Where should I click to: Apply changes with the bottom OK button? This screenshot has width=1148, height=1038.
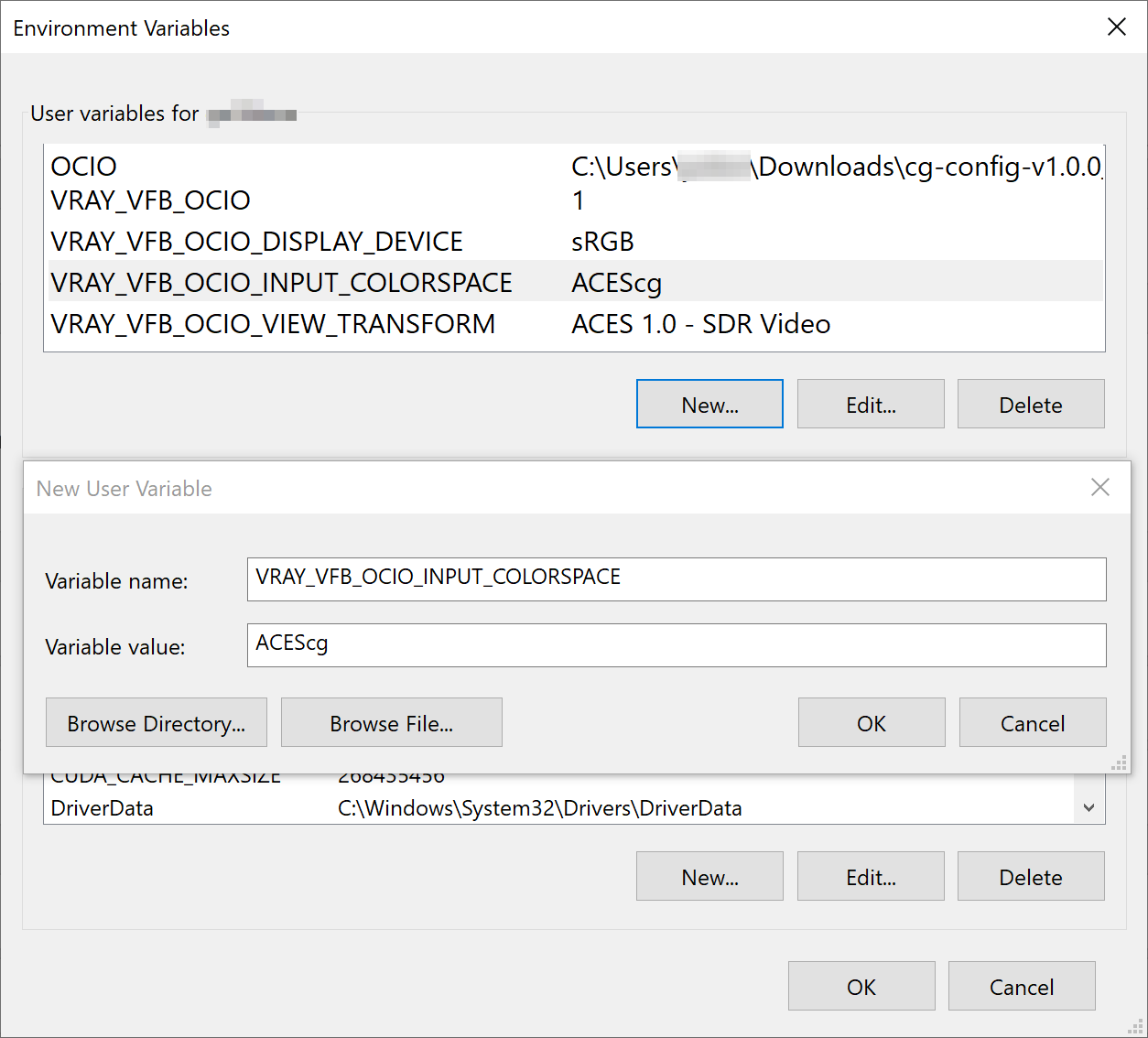click(861, 986)
